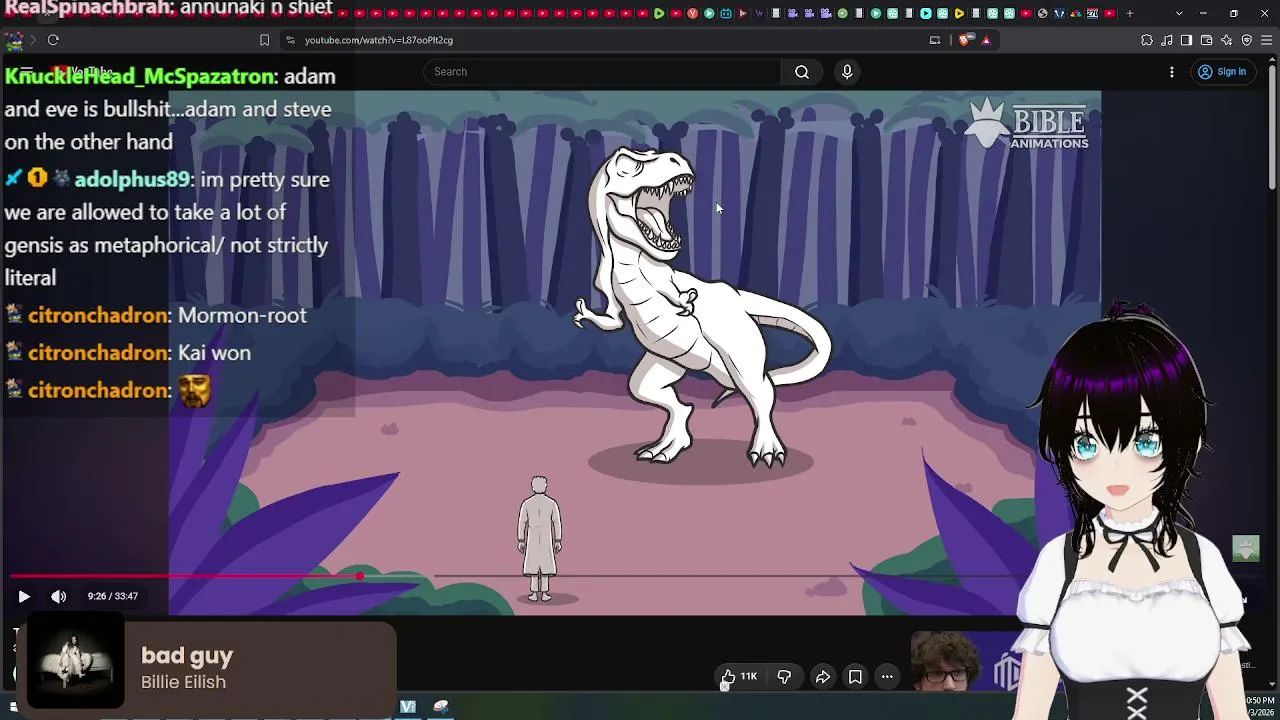The width and height of the screenshot is (1280, 720).
Task: Reload the page
Action: click(53, 40)
